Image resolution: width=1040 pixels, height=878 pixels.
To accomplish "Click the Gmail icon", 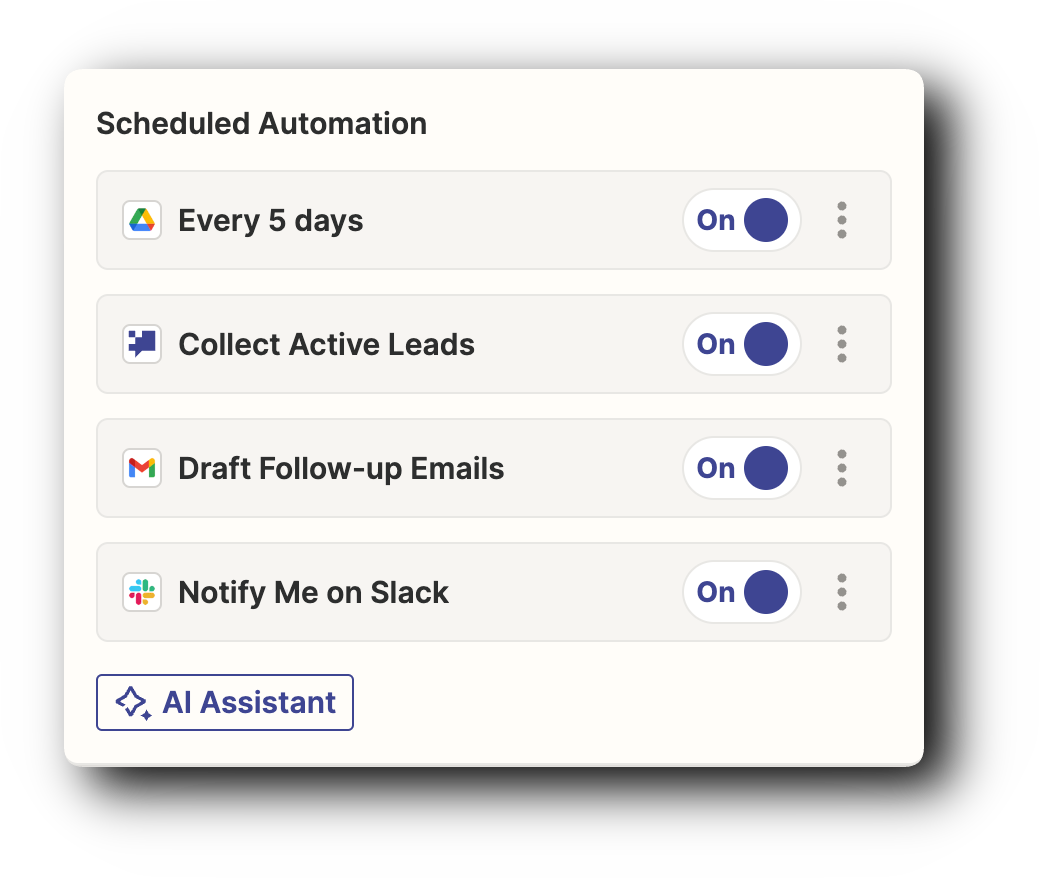I will pos(142,468).
